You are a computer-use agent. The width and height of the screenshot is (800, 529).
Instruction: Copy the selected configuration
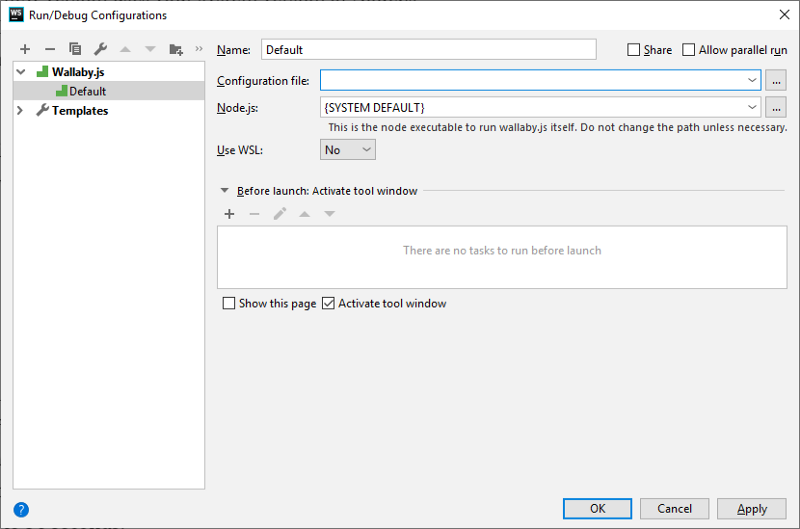click(x=75, y=49)
